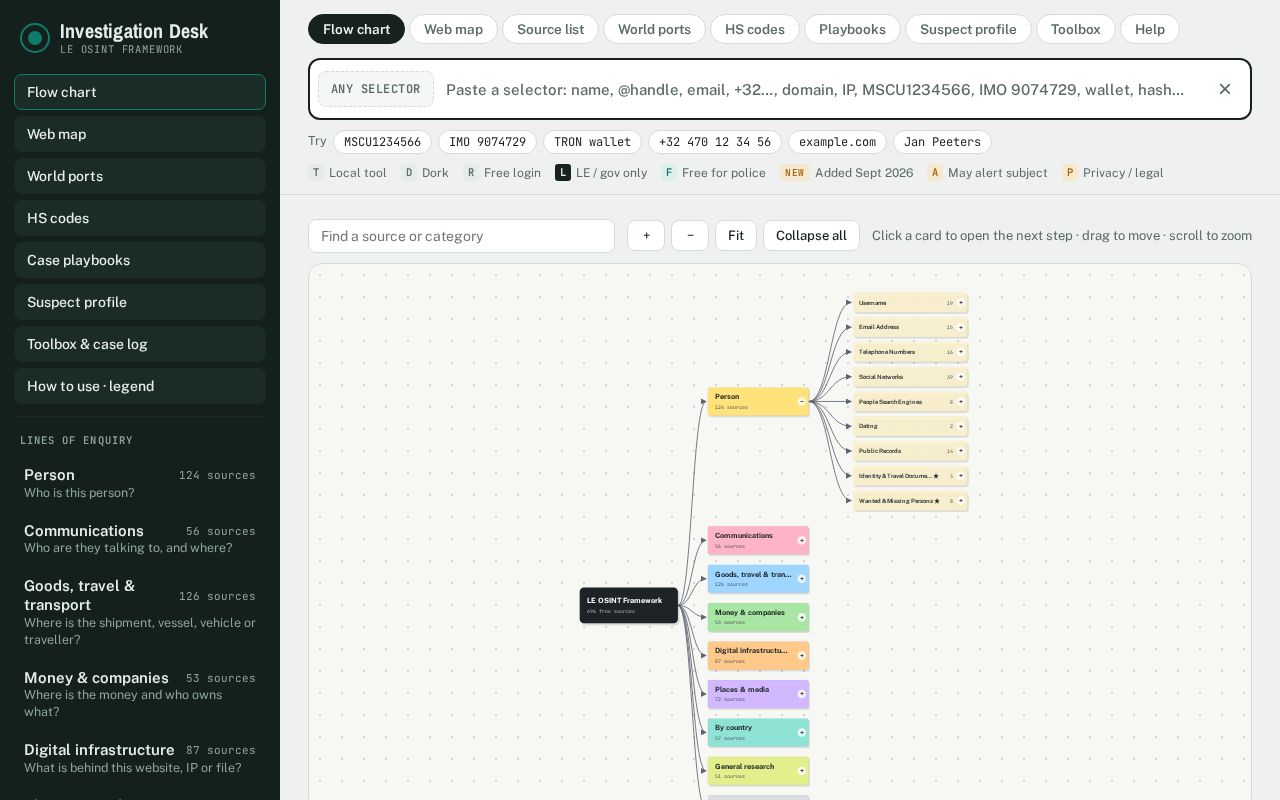
Task: Click the Investigation Desk logo icon
Action: click(35, 38)
